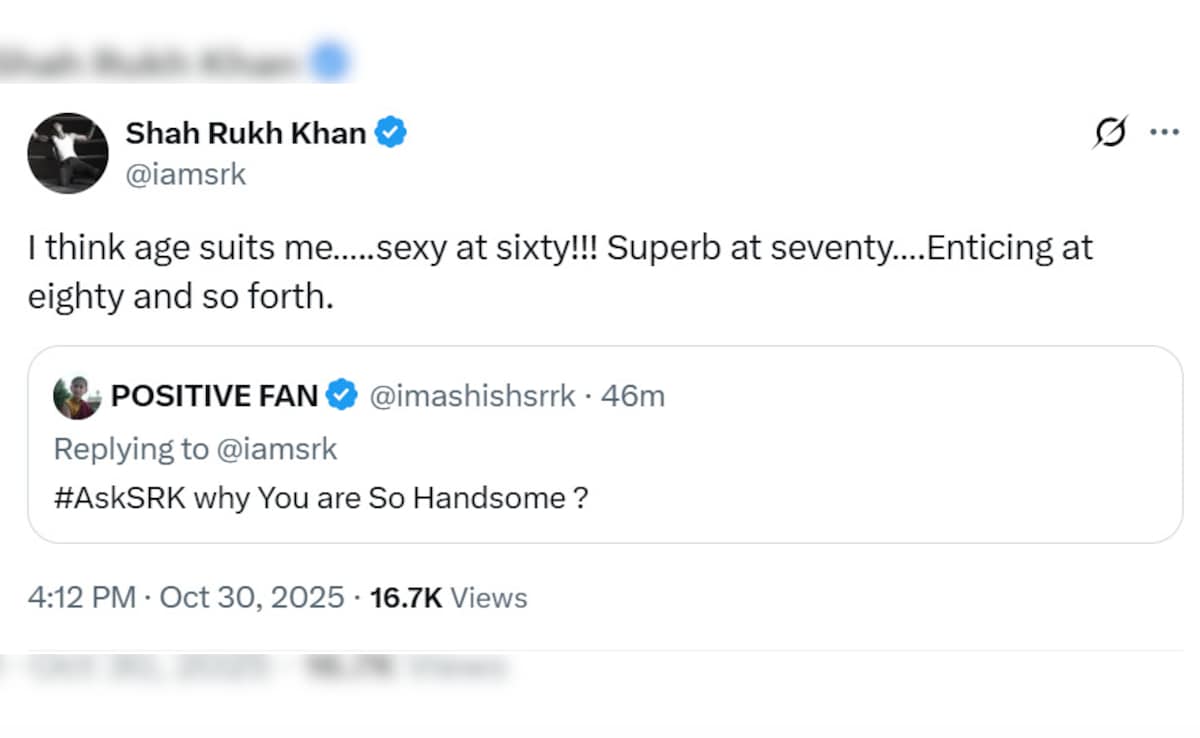This screenshot has width=1200, height=738.
Task: Click the 4:12 PM · Oct 30, 2025 timestamp
Action: click(x=187, y=598)
